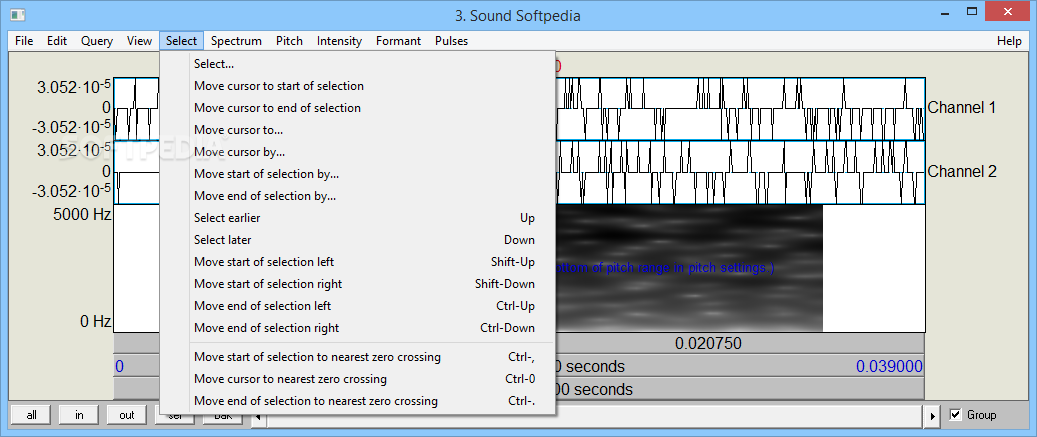
Task: Choose 'Move cursor to start of selection'
Action: point(357,86)
